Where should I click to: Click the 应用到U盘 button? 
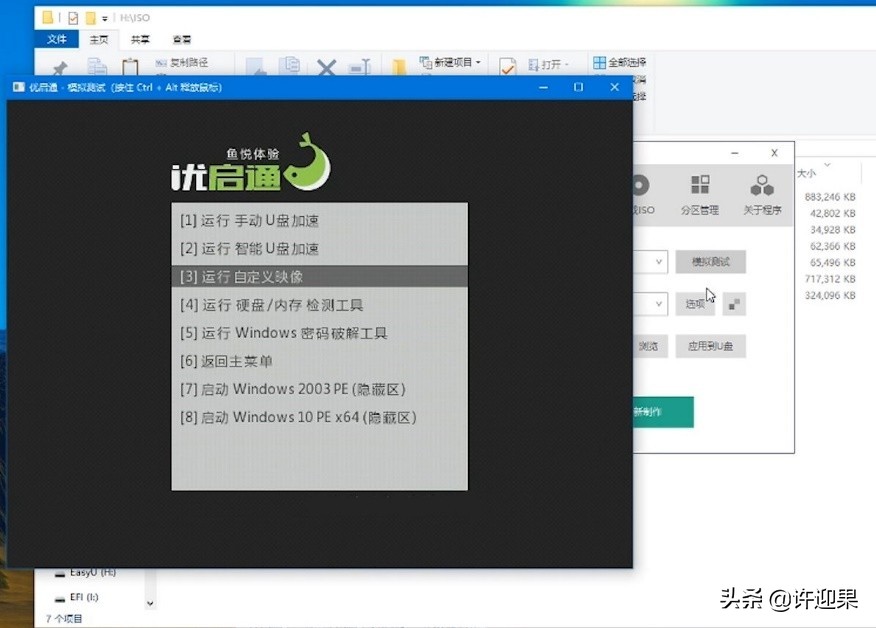coord(711,346)
